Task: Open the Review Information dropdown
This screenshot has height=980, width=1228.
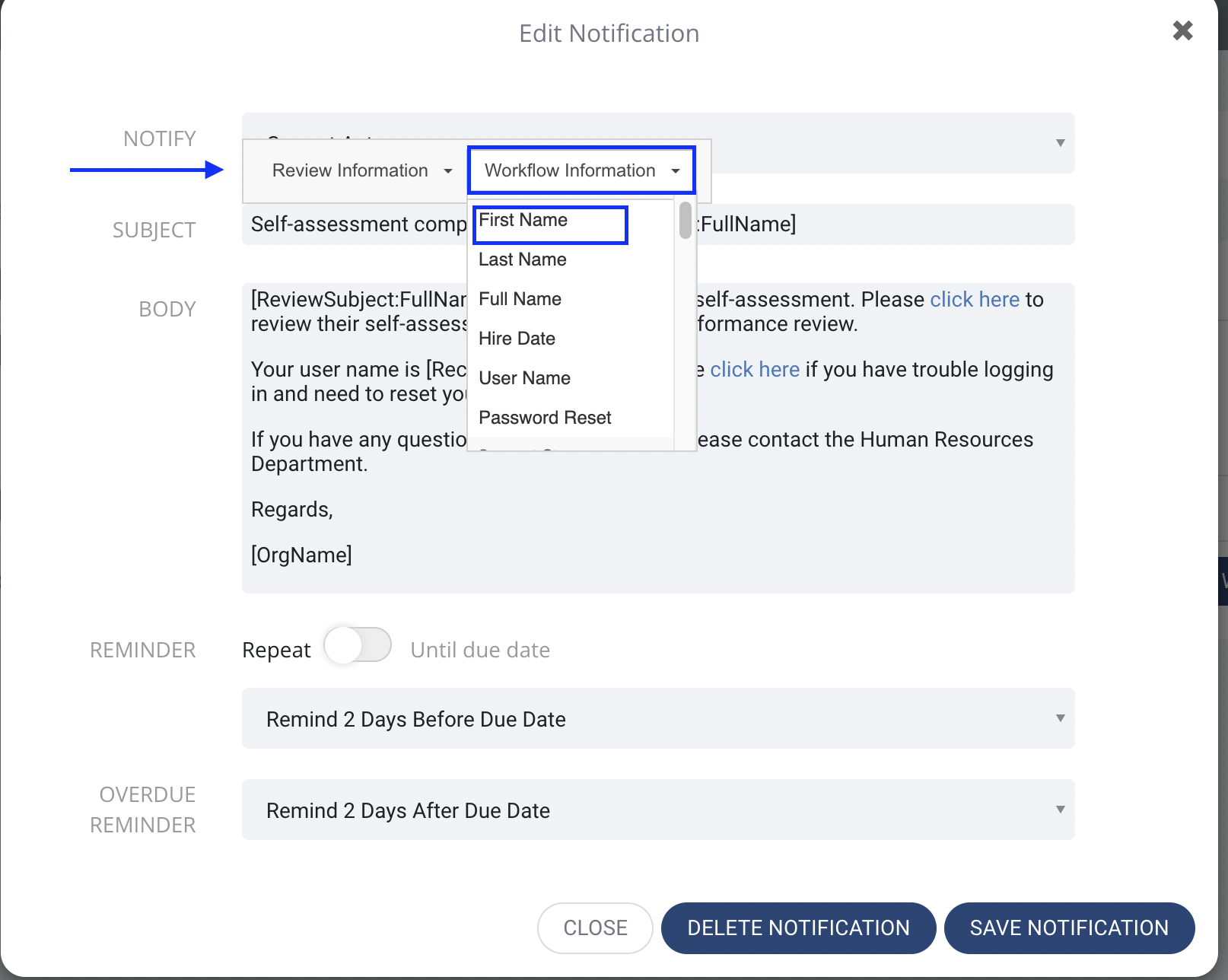Action: click(x=362, y=170)
